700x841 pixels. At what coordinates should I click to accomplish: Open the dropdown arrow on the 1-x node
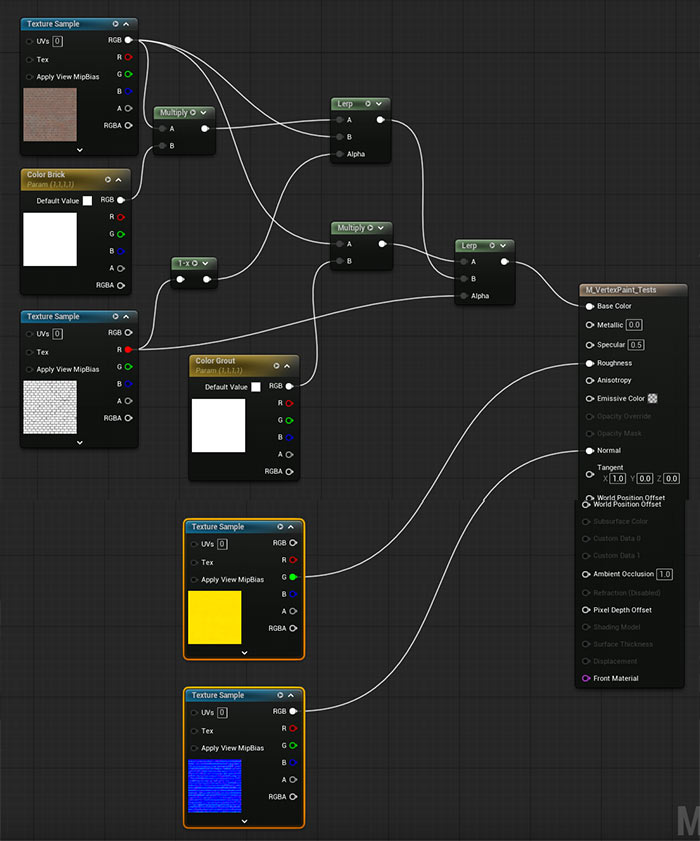(x=205, y=263)
